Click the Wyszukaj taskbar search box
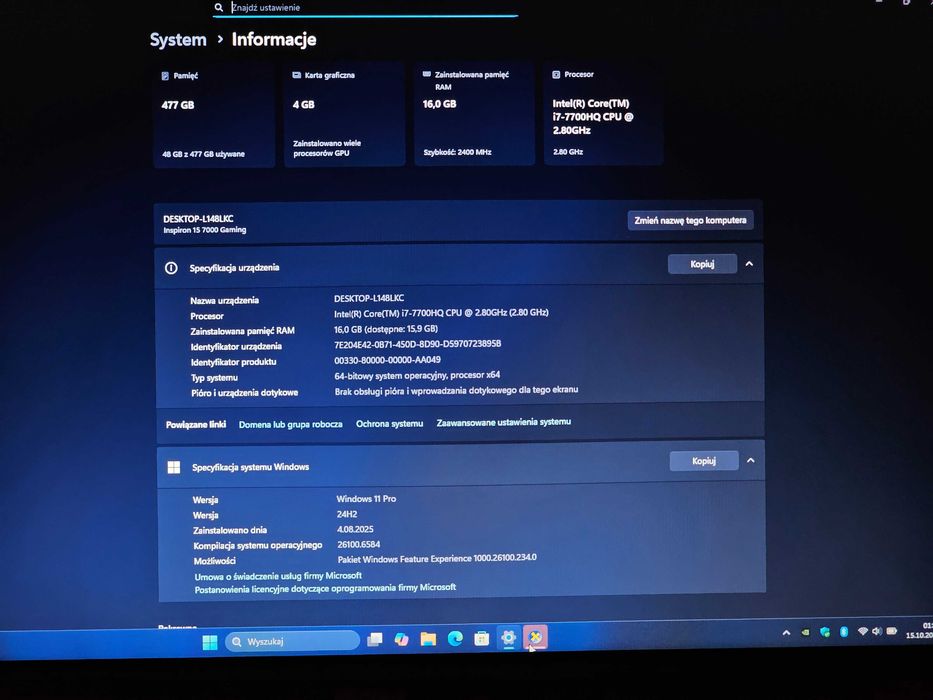 (x=293, y=642)
